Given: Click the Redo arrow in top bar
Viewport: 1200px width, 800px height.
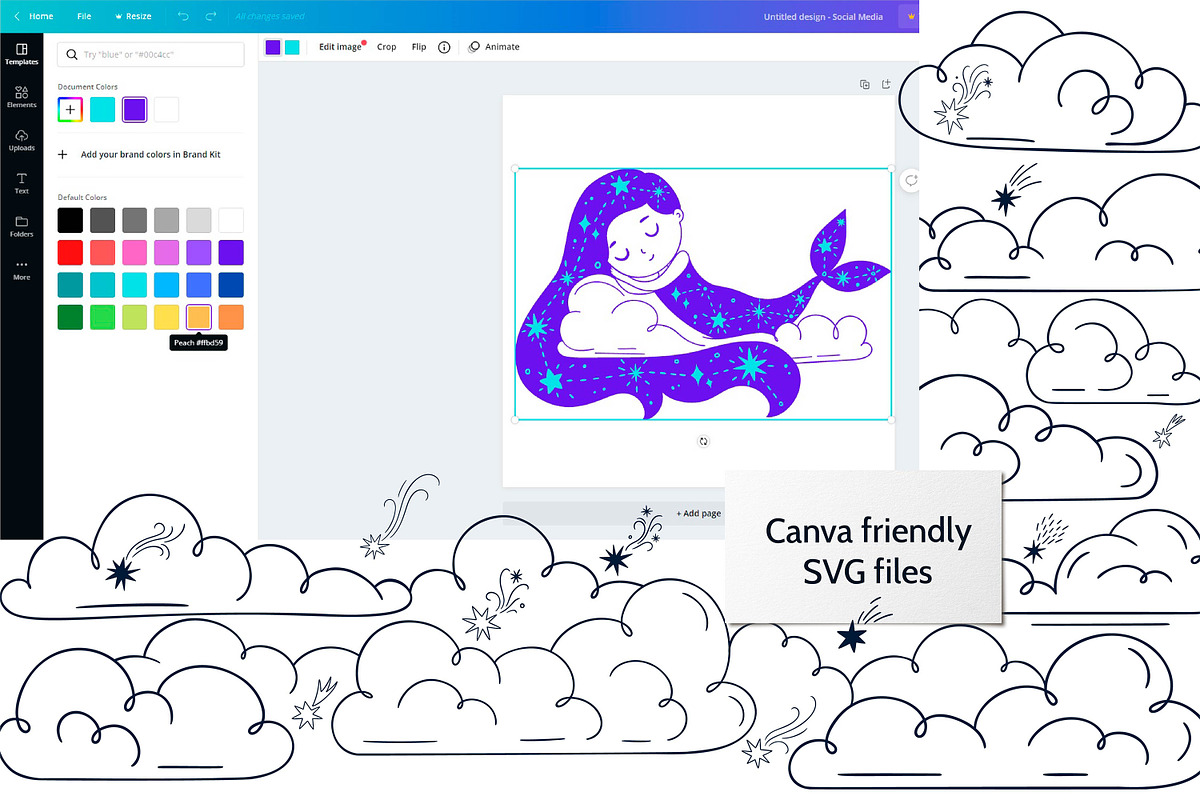Looking at the screenshot, I should click(x=210, y=16).
